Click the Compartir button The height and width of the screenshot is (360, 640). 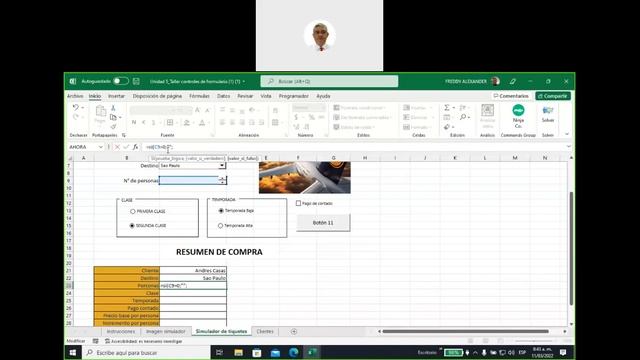pos(553,96)
